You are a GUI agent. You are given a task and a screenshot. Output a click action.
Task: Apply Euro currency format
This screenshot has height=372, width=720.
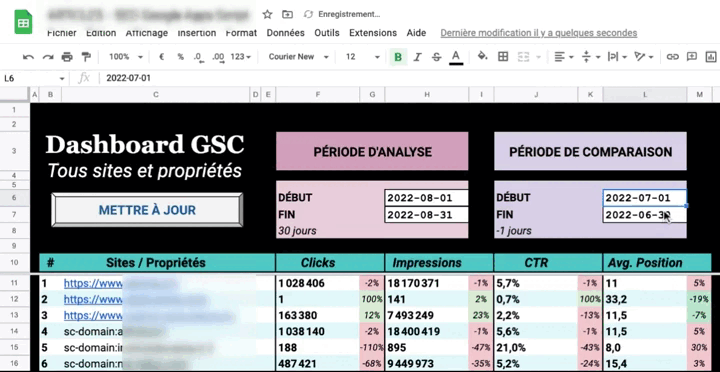pos(162,57)
